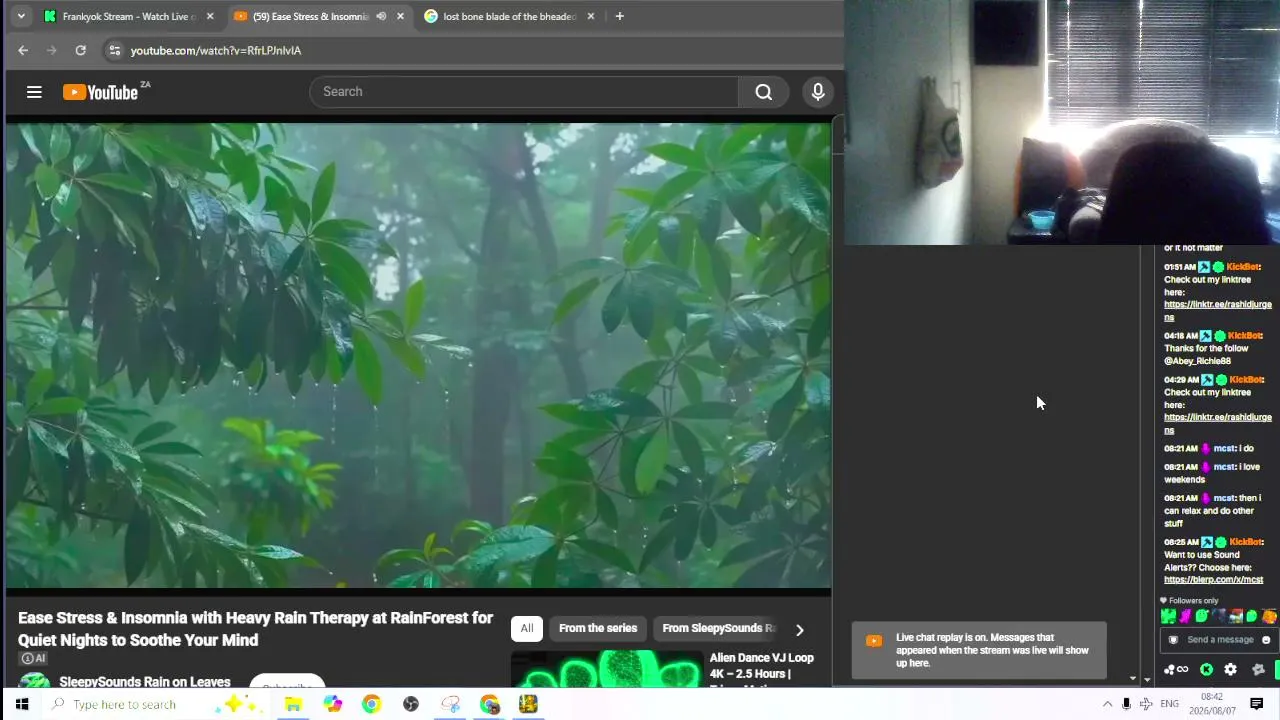The width and height of the screenshot is (1280, 720).
Task: Go back with browser back arrow
Action: 23,50
